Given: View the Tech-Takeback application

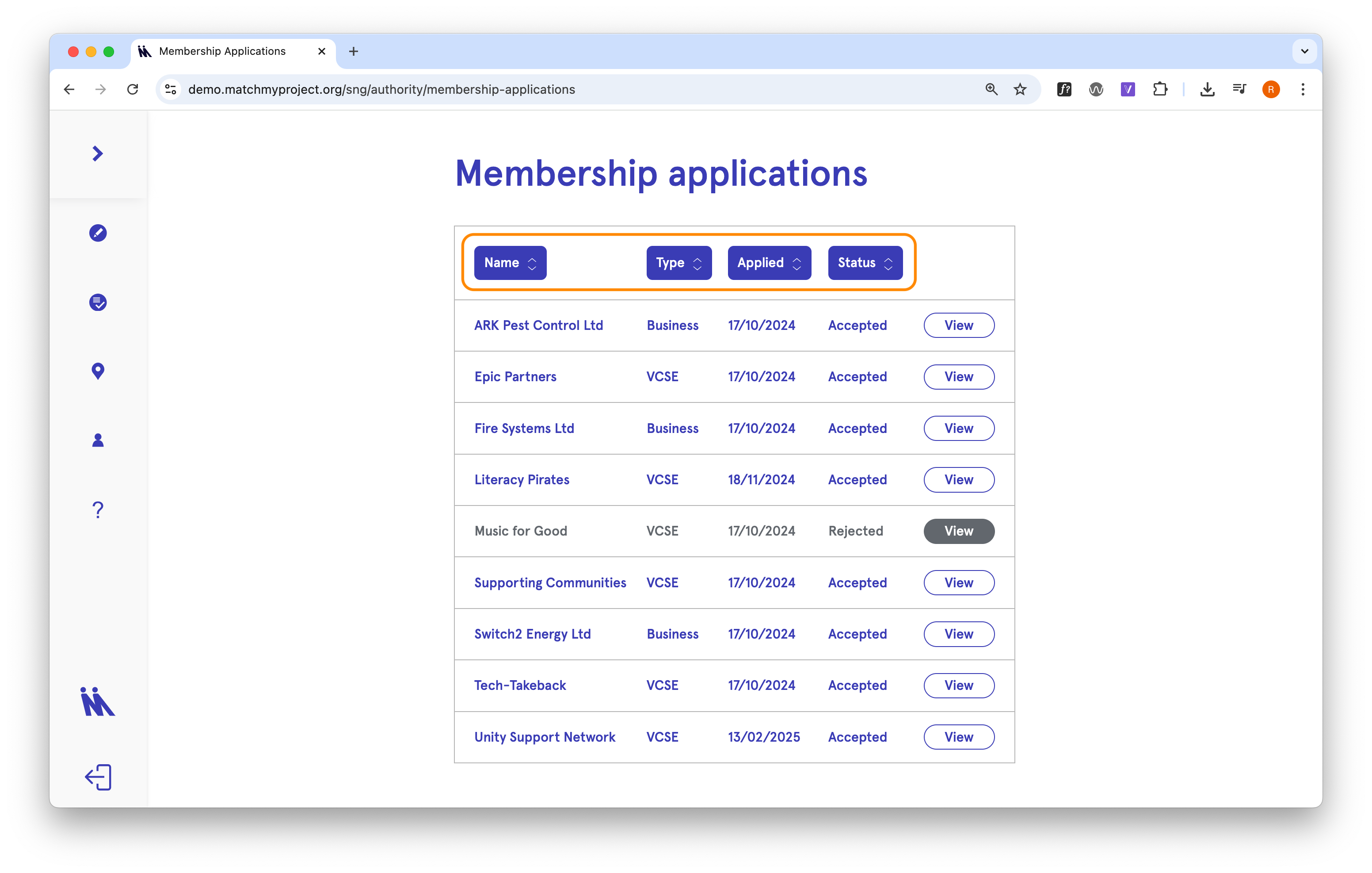Looking at the screenshot, I should click(959, 685).
